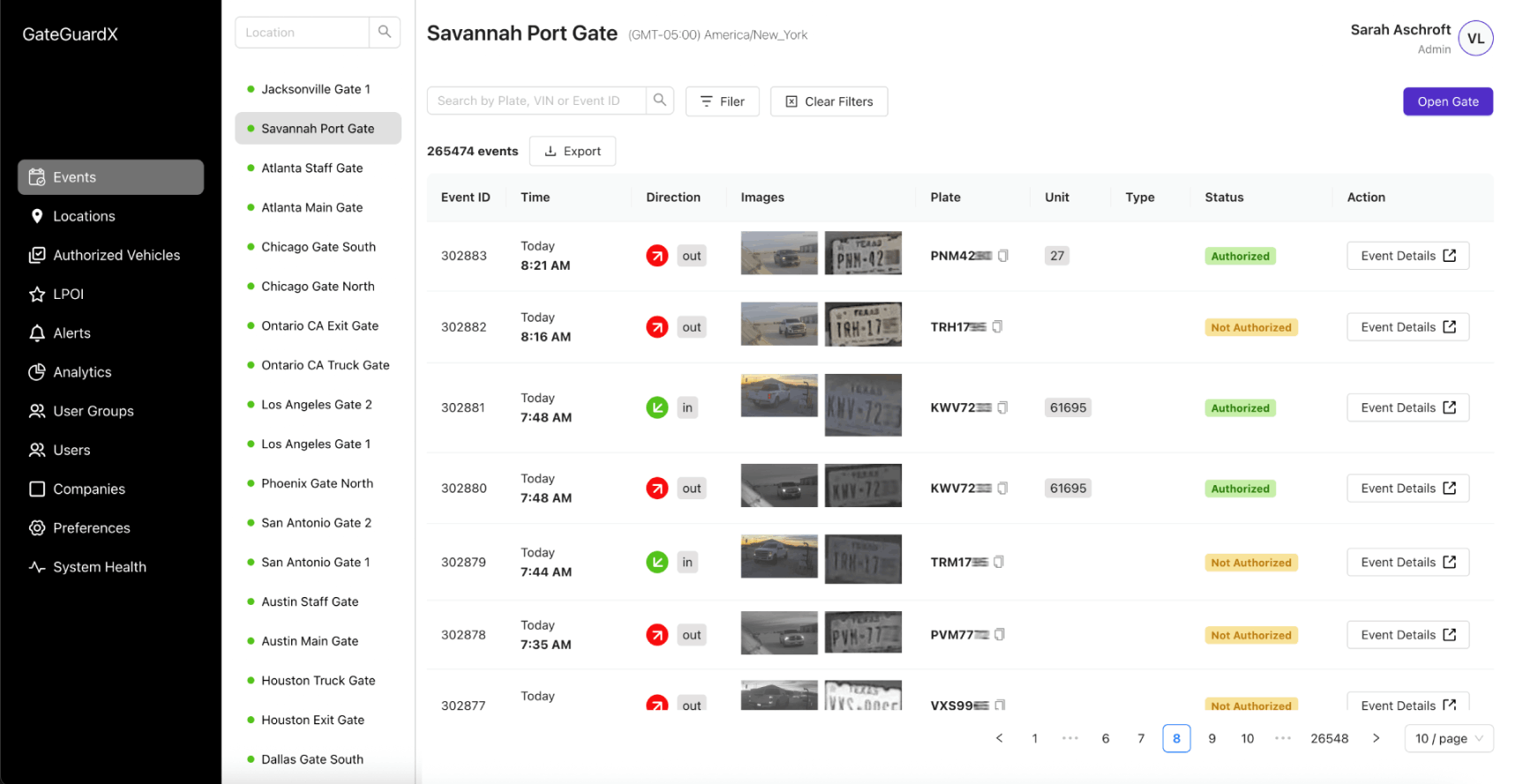
Task: Open the Events section in sidebar
Action: tap(110, 177)
